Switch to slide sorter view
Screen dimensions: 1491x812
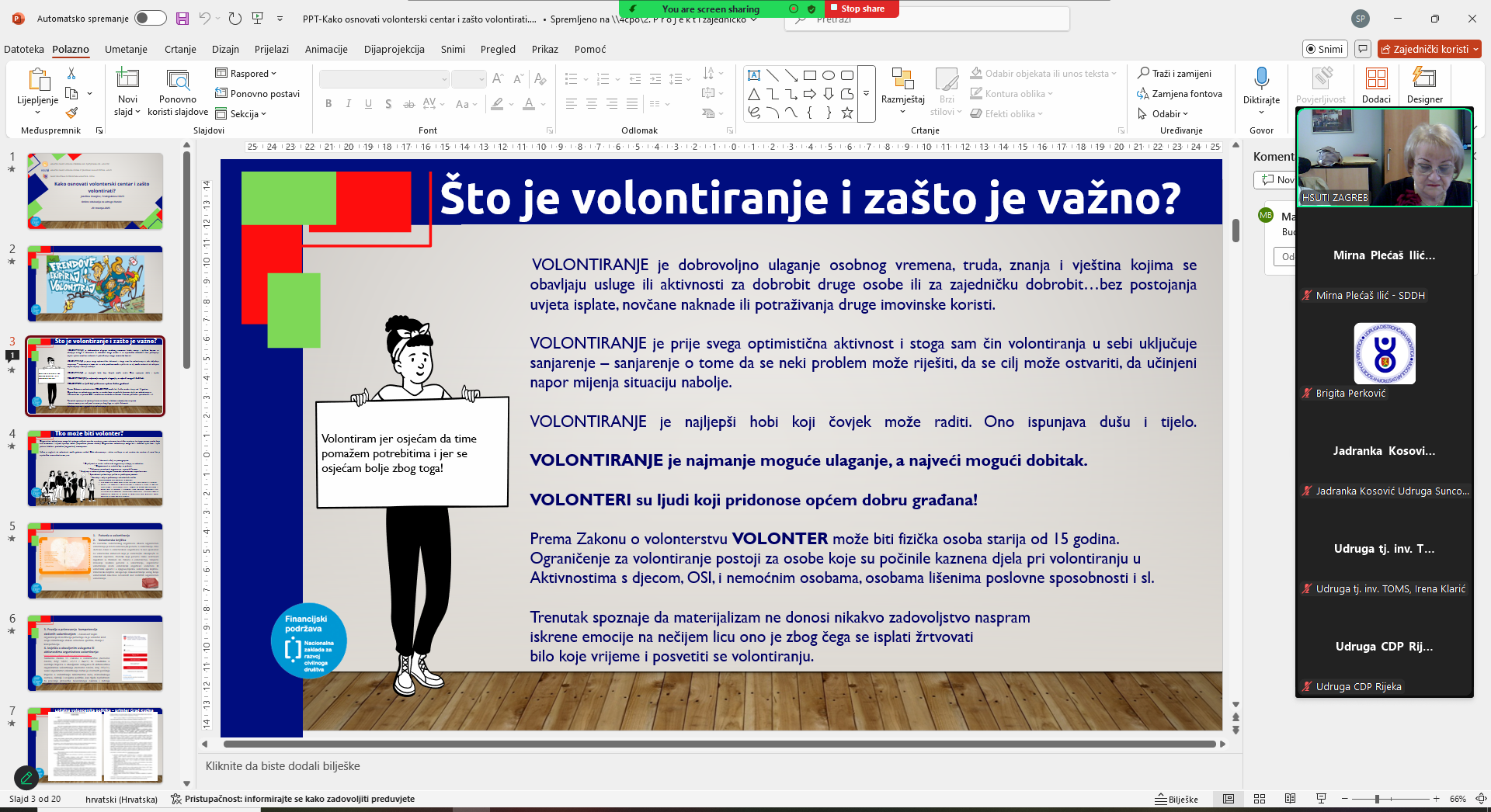coord(1260,799)
